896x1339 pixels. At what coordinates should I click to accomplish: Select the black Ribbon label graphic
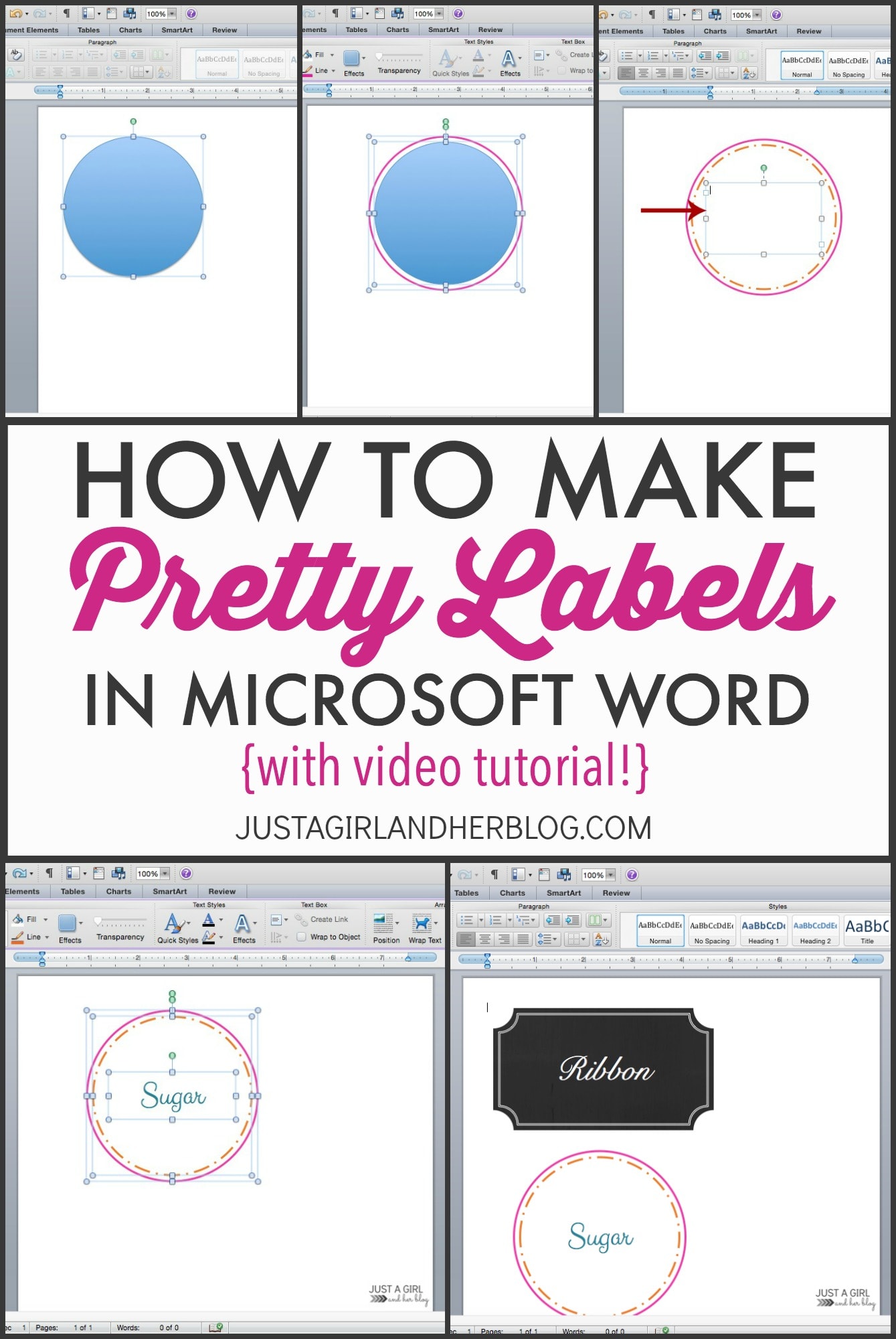pos(604,1069)
